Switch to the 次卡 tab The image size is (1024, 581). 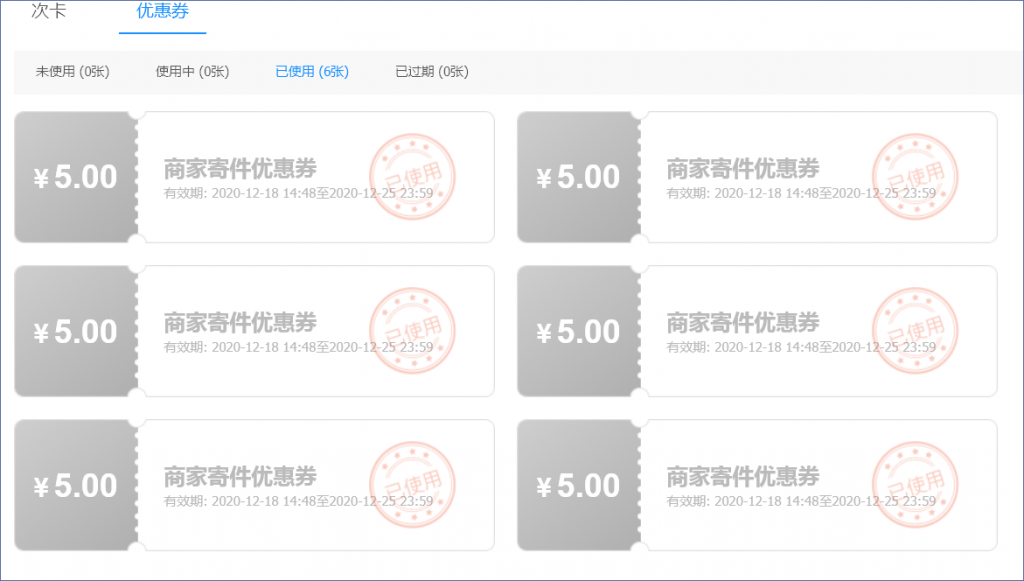pyautogui.click(x=49, y=12)
